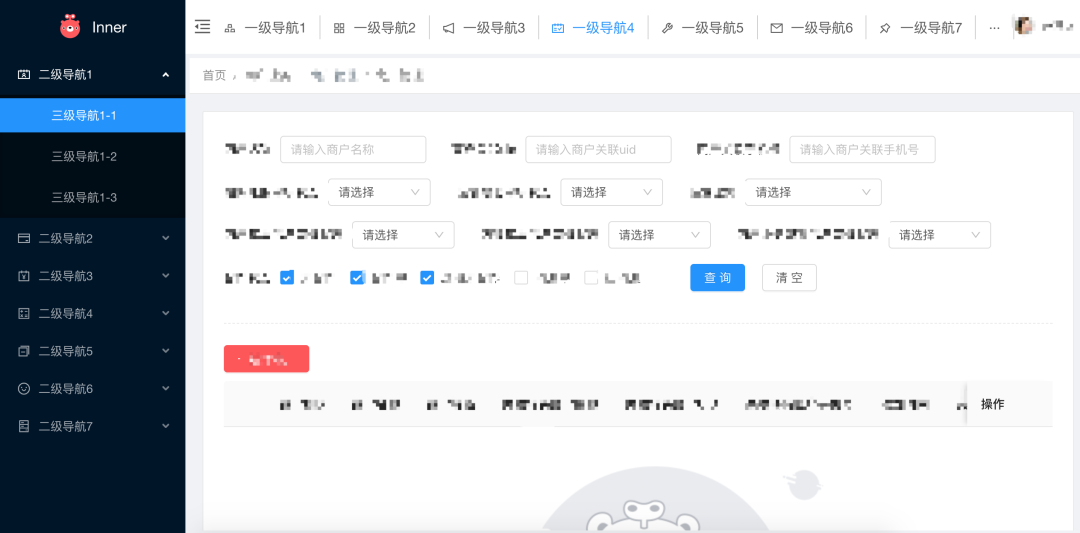The image size is (1080, 533).
Task: Expand 二级导航4 with its chevron arrow
Action: tap(165, 313)
